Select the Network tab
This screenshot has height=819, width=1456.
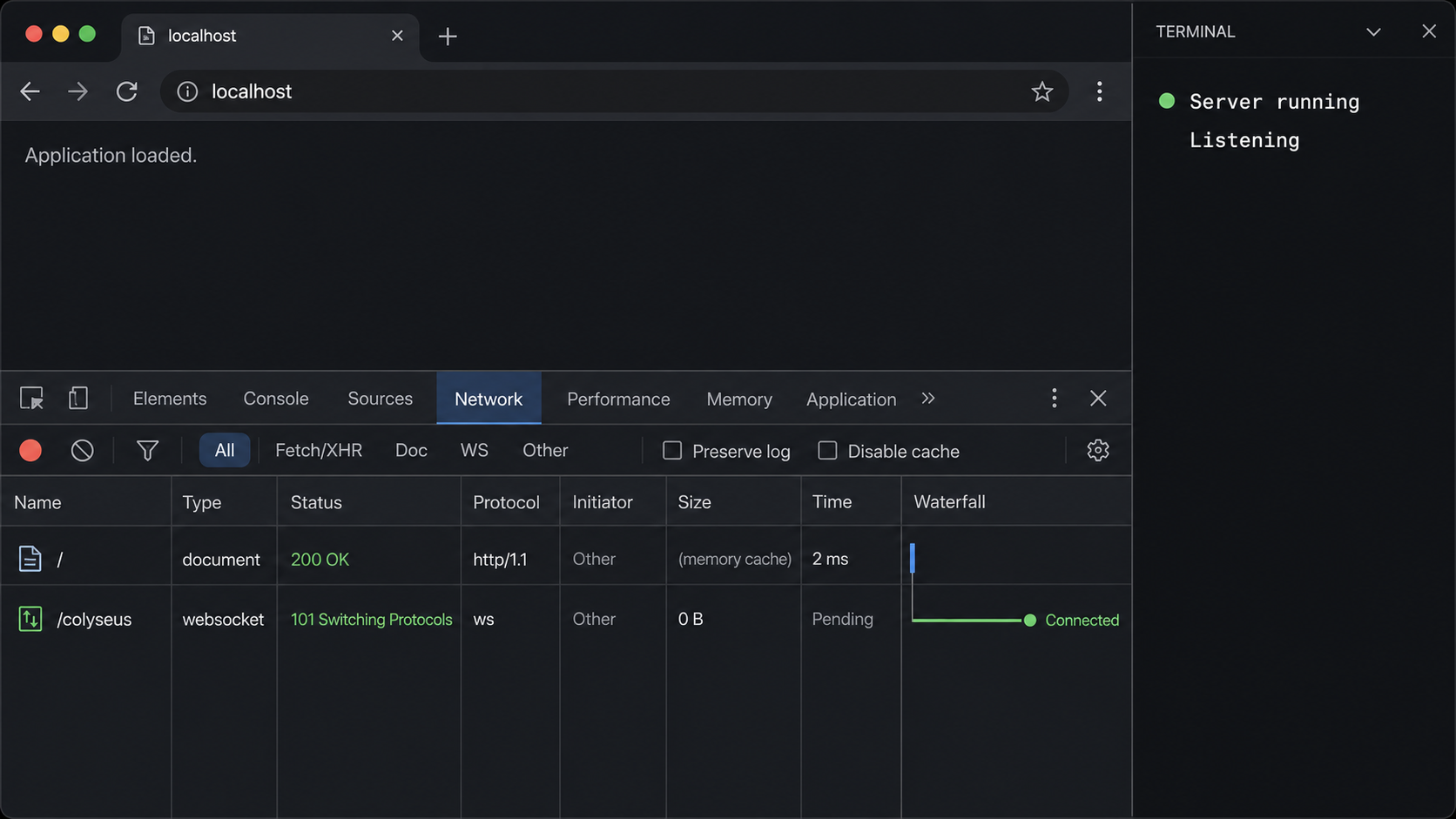[x=489, y=399]
